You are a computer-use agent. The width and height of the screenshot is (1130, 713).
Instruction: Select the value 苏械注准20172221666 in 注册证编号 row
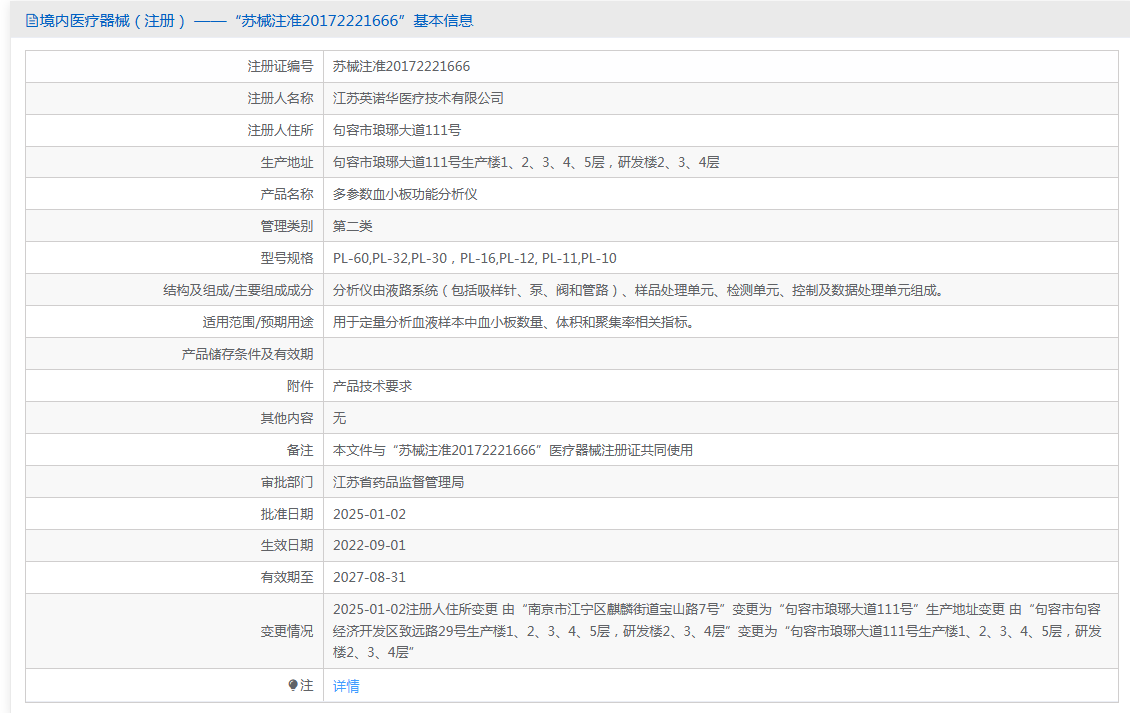coord(401,66)
